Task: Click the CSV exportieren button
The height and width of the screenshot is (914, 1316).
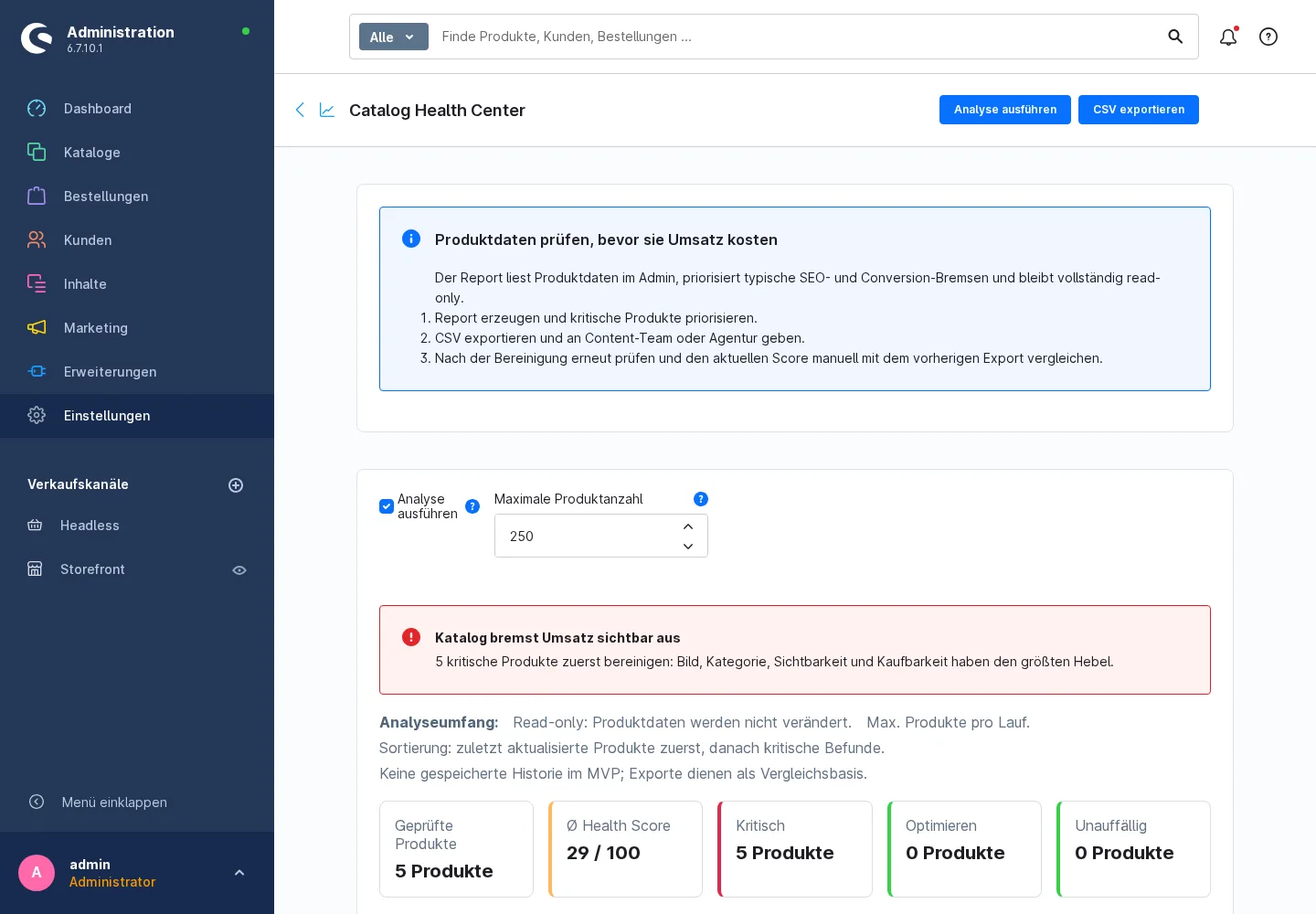Action: point(1139,110)
